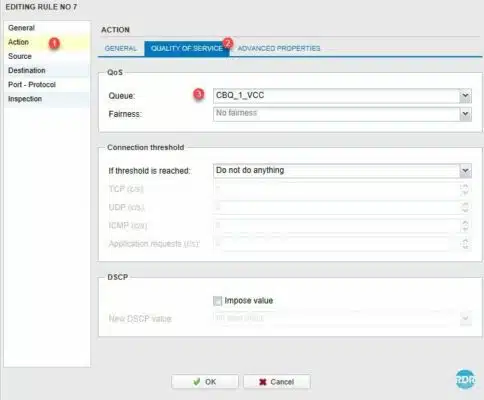Image resolution: width=484 pixels, height=400 pixels.
Task: Adjust the UDP (c/s) spinner arrows
Action: coord(465,208)
